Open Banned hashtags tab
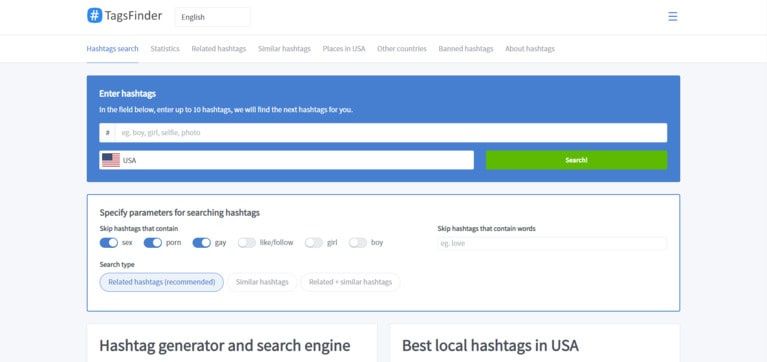The image size is (767, 362). point(466,48)
